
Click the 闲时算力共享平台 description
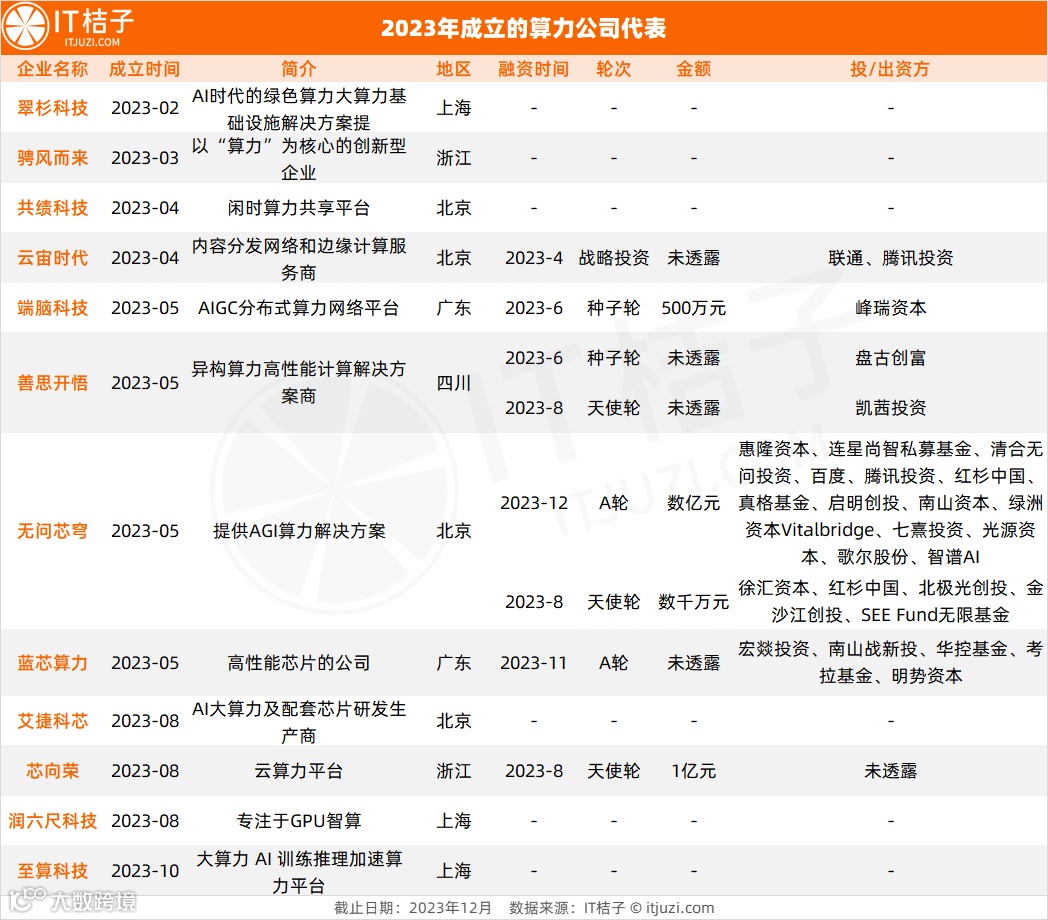coord(298,208)
